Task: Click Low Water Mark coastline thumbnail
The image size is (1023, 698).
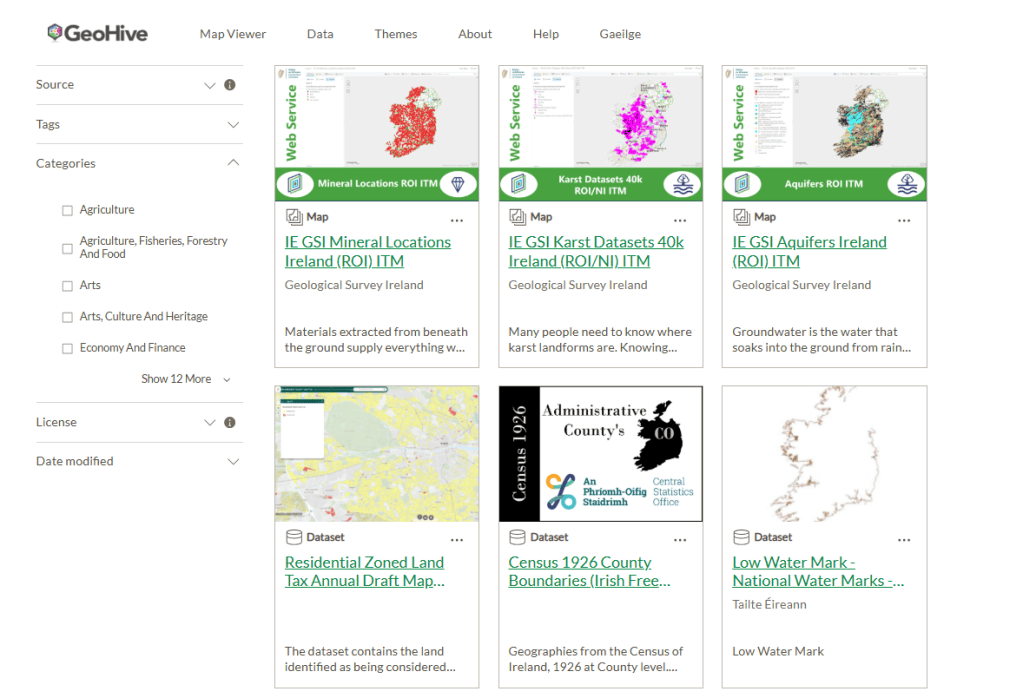Action: point(825,454)
